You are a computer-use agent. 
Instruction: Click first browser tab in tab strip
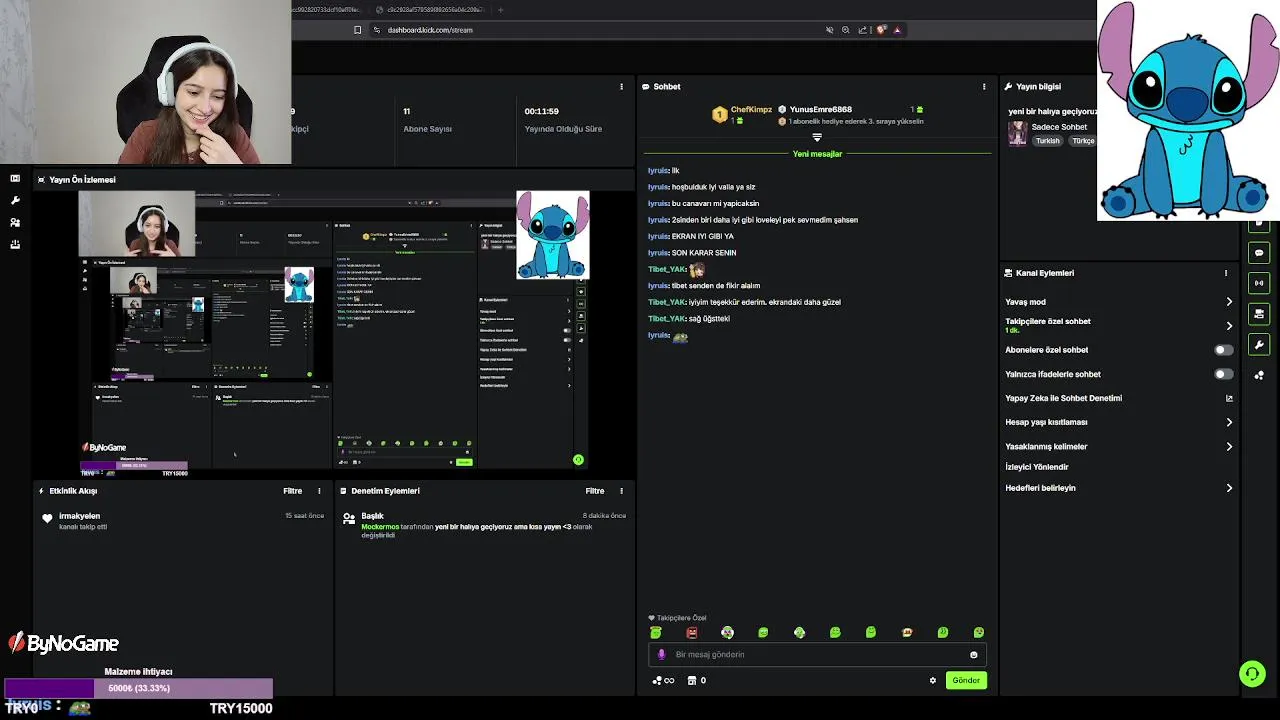pyautogui.click(x=328, y=10)
